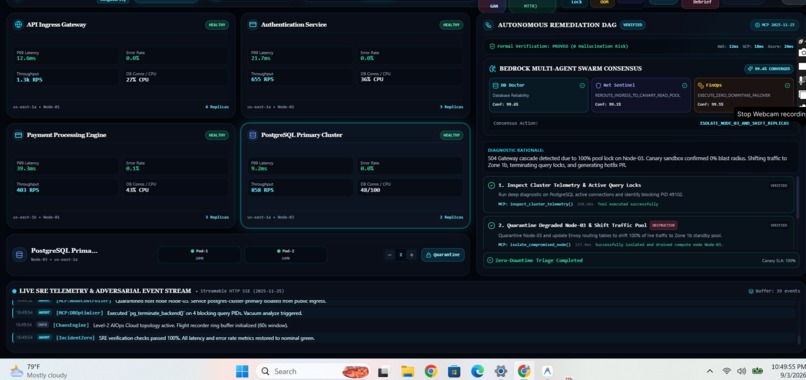Click the Bedrock Multi-Agent Swarm Consensus icon

pyautogui.click(x=492, y=68)
